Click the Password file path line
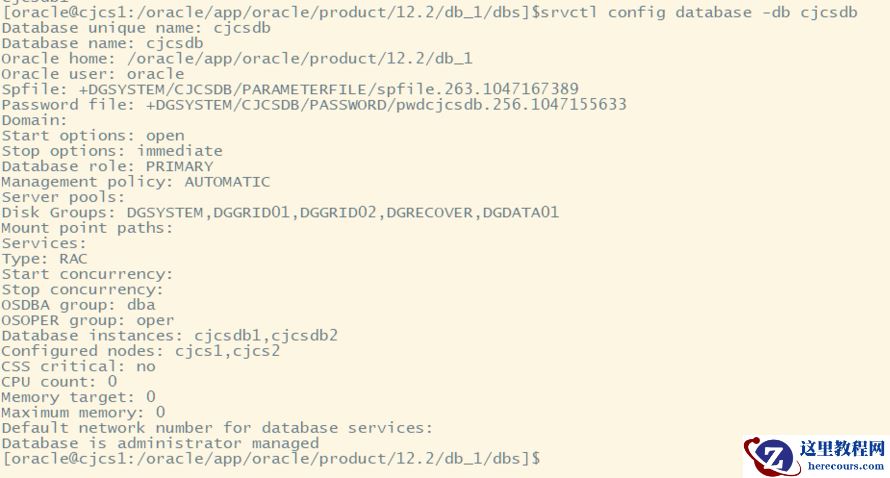 coord(314,104)
